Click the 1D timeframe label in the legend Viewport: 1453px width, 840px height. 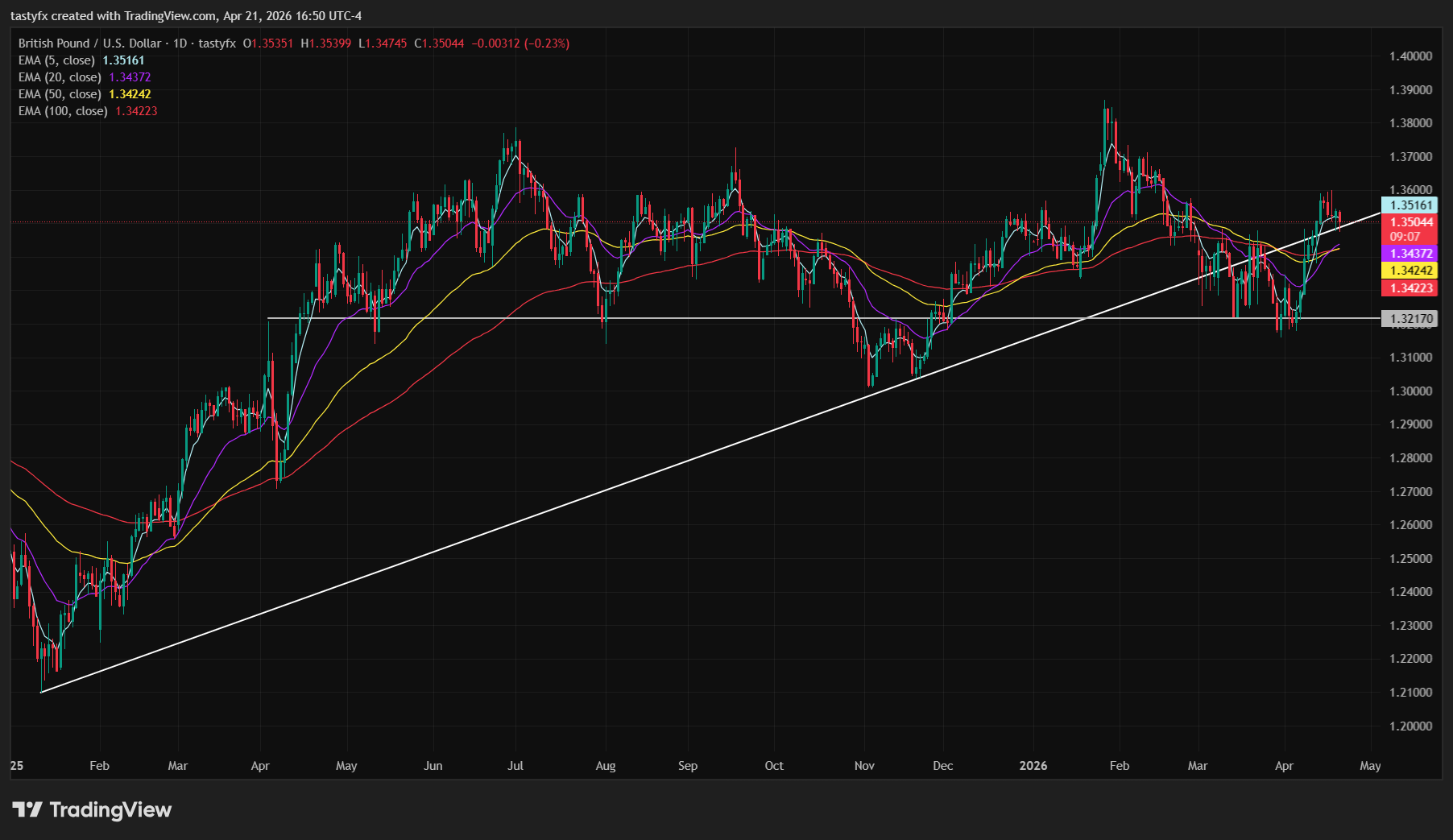click(180, 43)
